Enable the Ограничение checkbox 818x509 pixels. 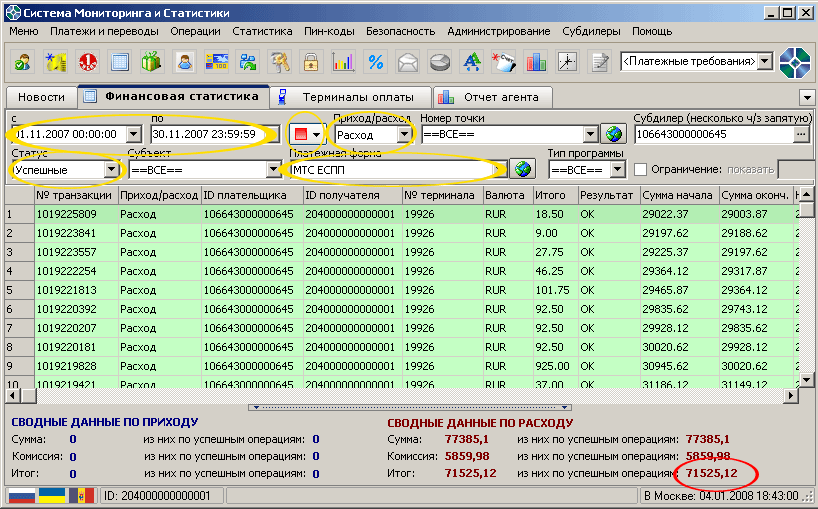click(x=641, y=169)
